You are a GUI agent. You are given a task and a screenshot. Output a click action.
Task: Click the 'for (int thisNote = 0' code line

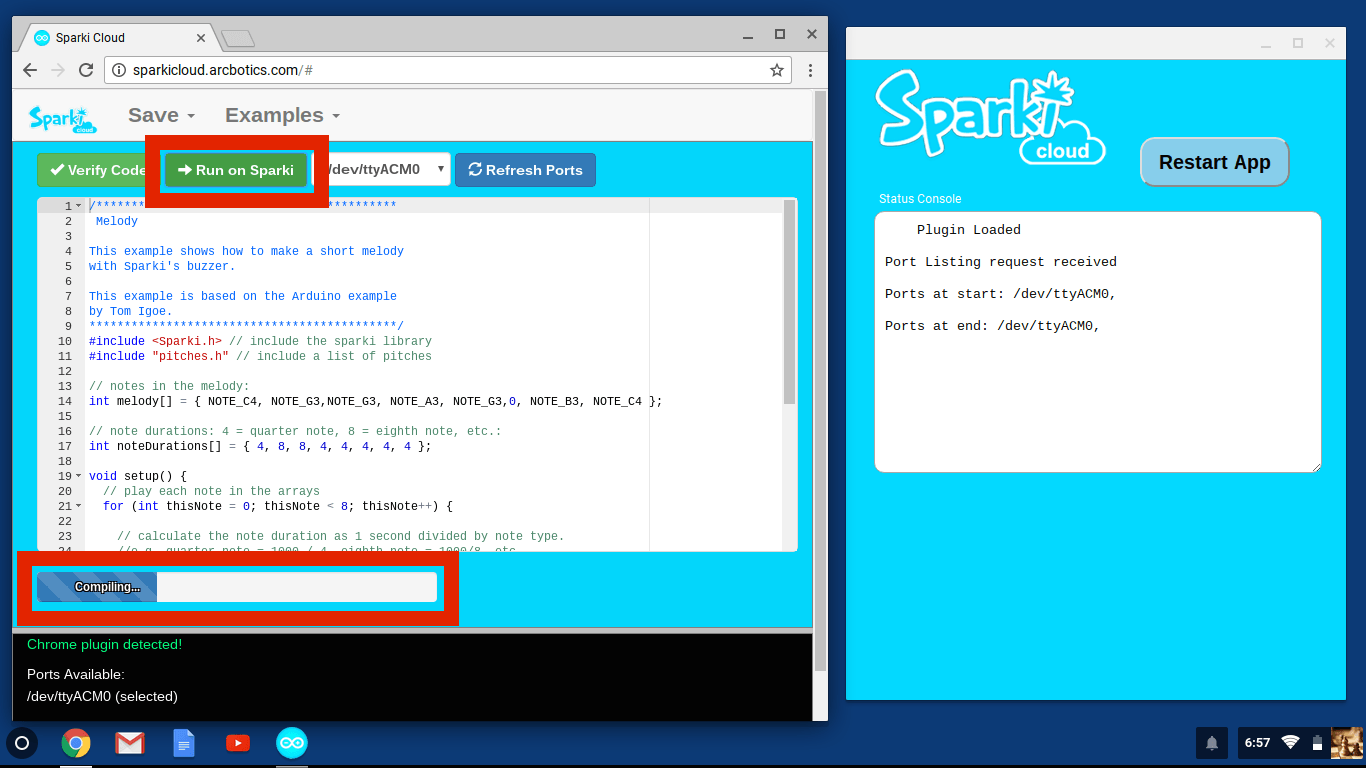click(x=278, y=506)
